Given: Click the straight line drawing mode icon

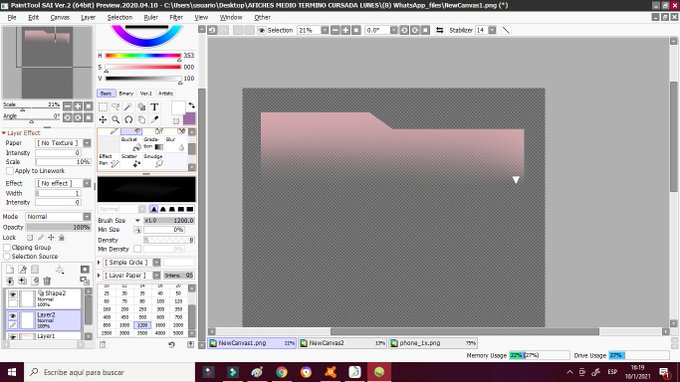Looking at the screenshot, I should (x=506, y=30).
